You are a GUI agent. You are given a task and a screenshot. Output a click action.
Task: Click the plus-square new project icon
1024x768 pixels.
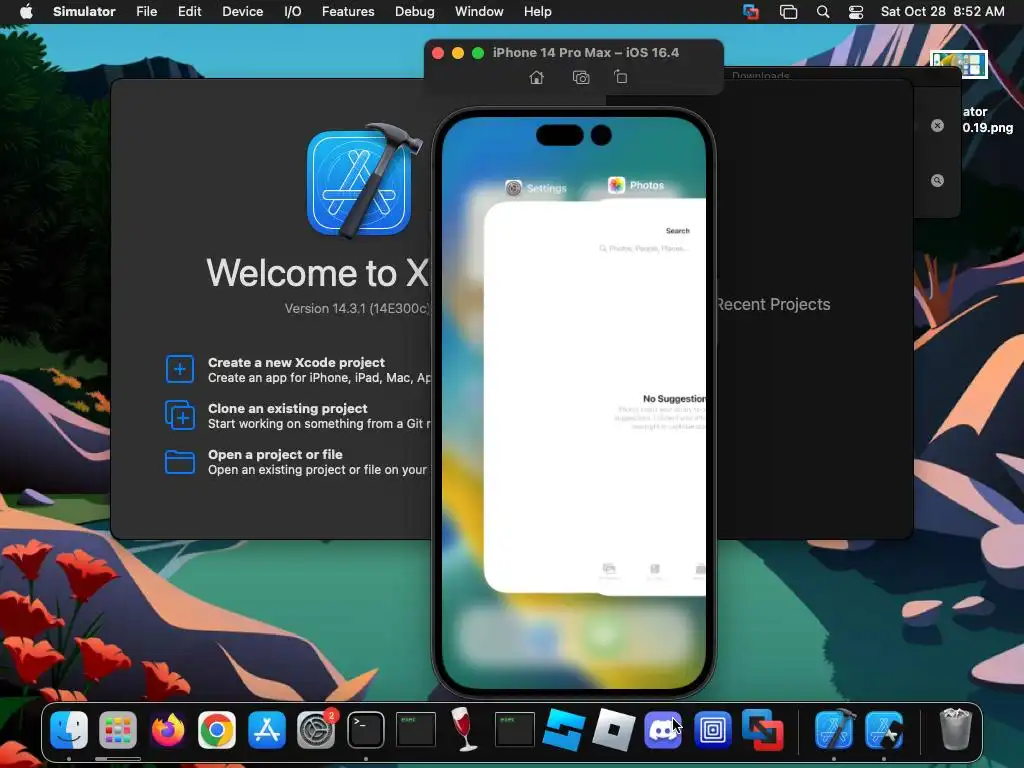pos(180,369)
